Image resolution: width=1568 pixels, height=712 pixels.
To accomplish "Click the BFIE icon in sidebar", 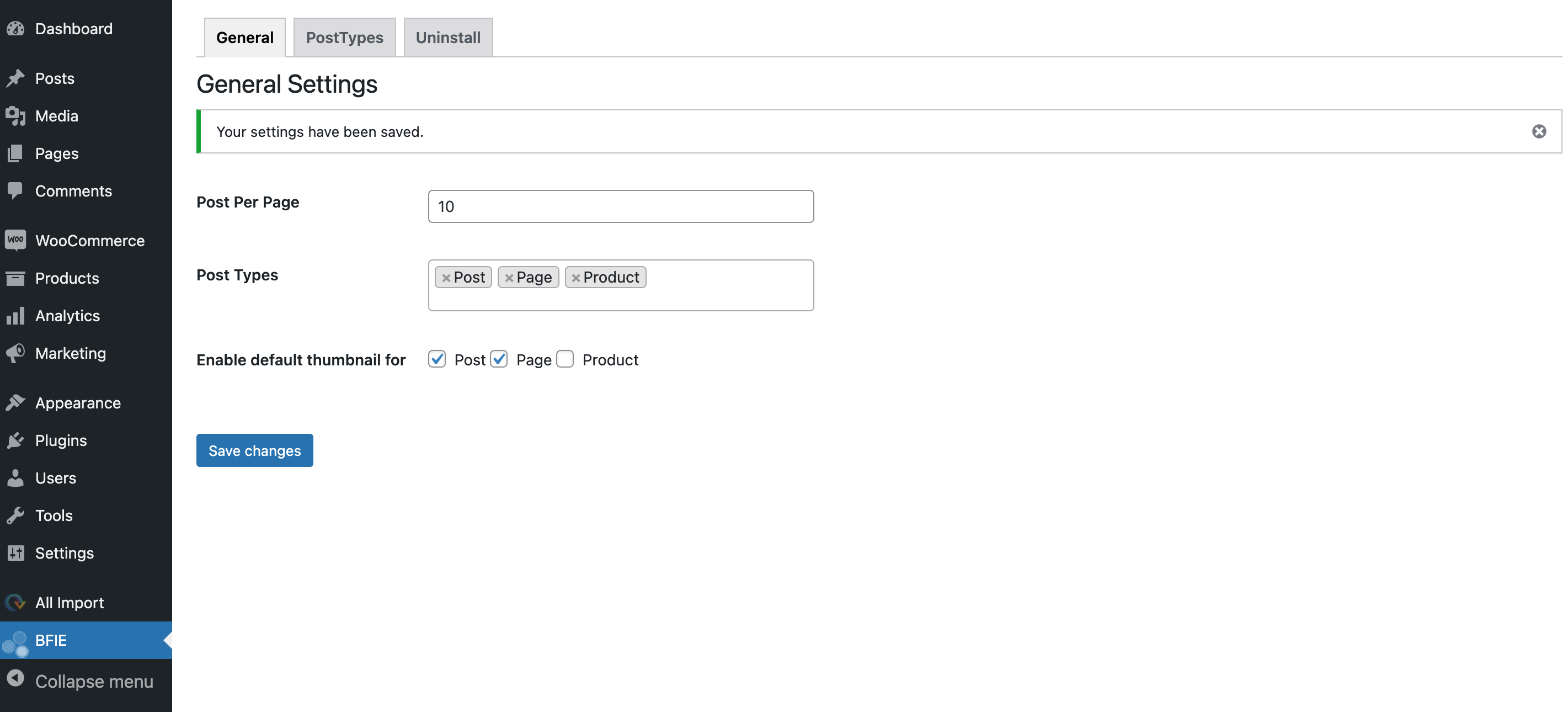I will click(x=15, y=640).
